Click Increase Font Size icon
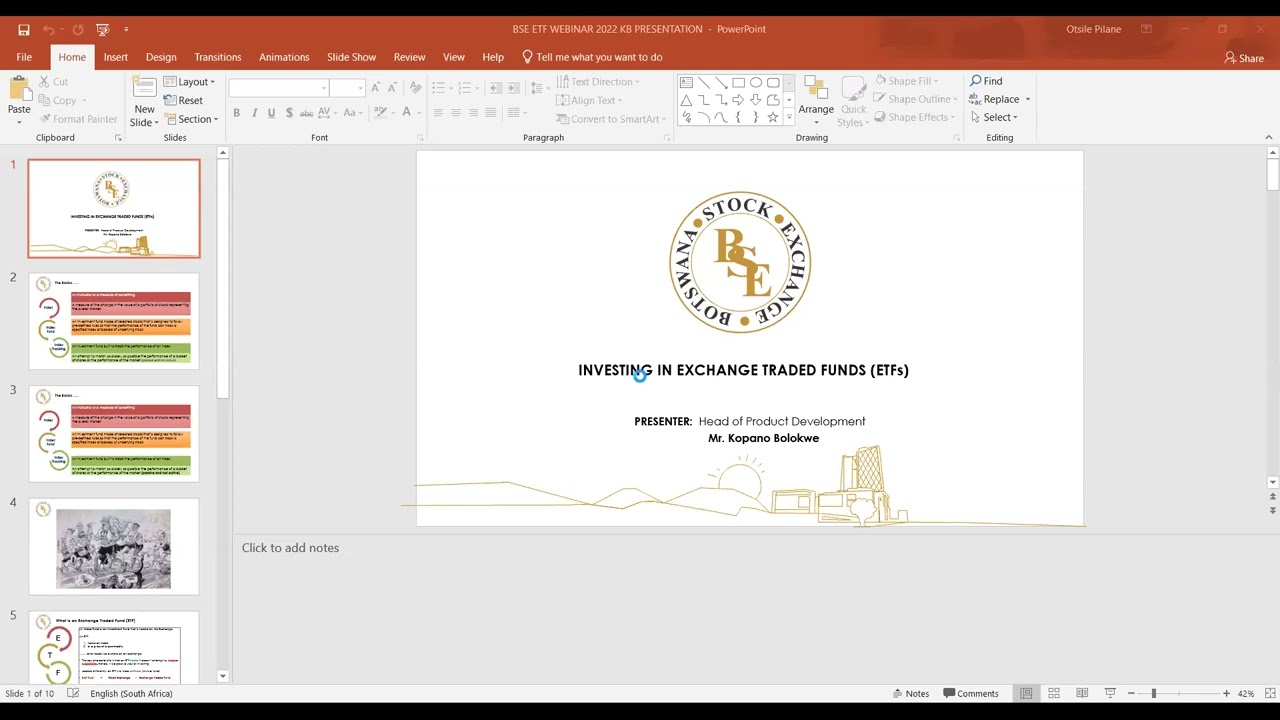The width and height of the screenshot is (1280, 720). tap(376, 88)
